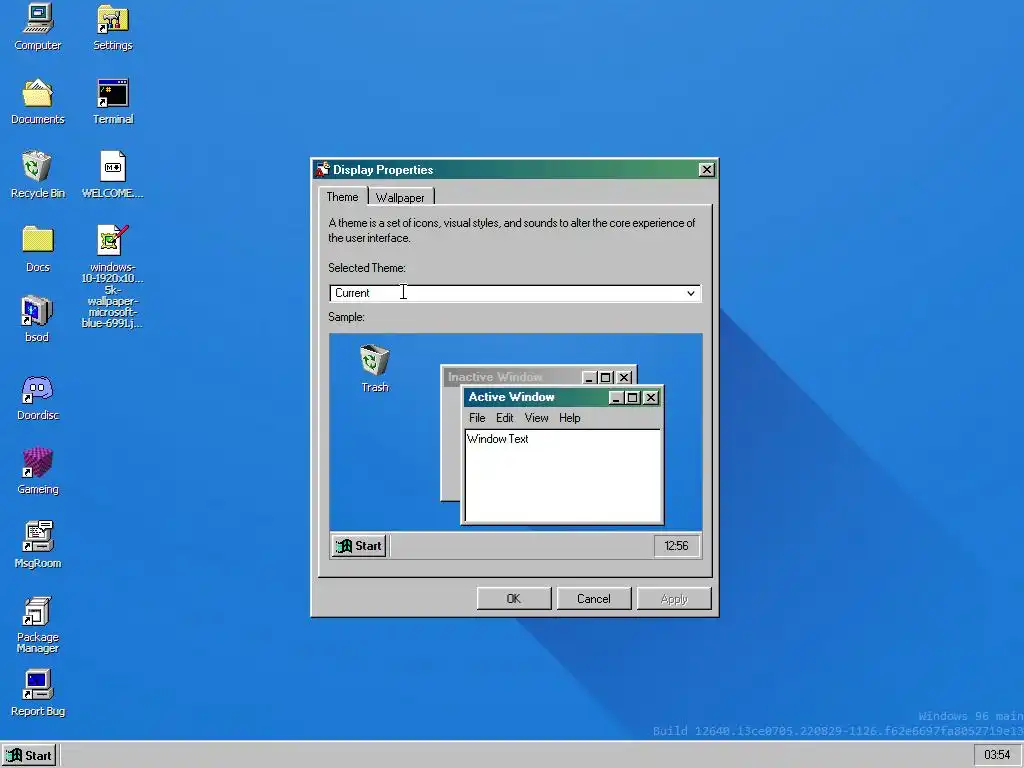The width and height of the screenshot is (1024, 768).
Task: Open the Selected Theme dropdown arrow
Action: [690, 293]
